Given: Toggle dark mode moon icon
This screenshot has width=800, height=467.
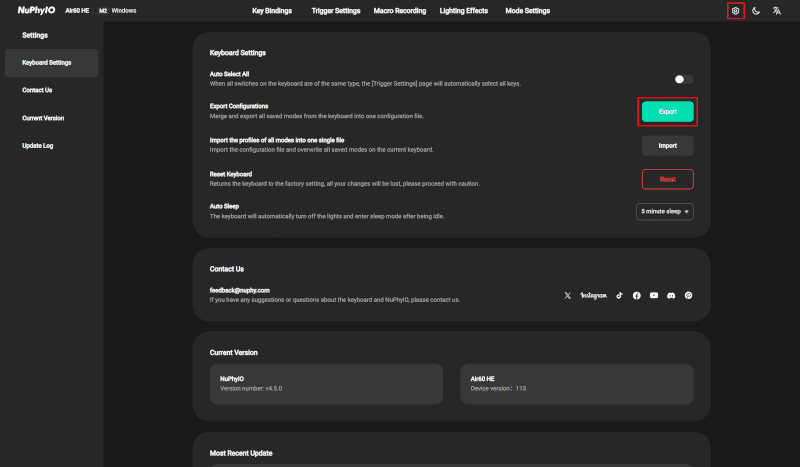Looking at the screenshot, I should pos(756,11).
